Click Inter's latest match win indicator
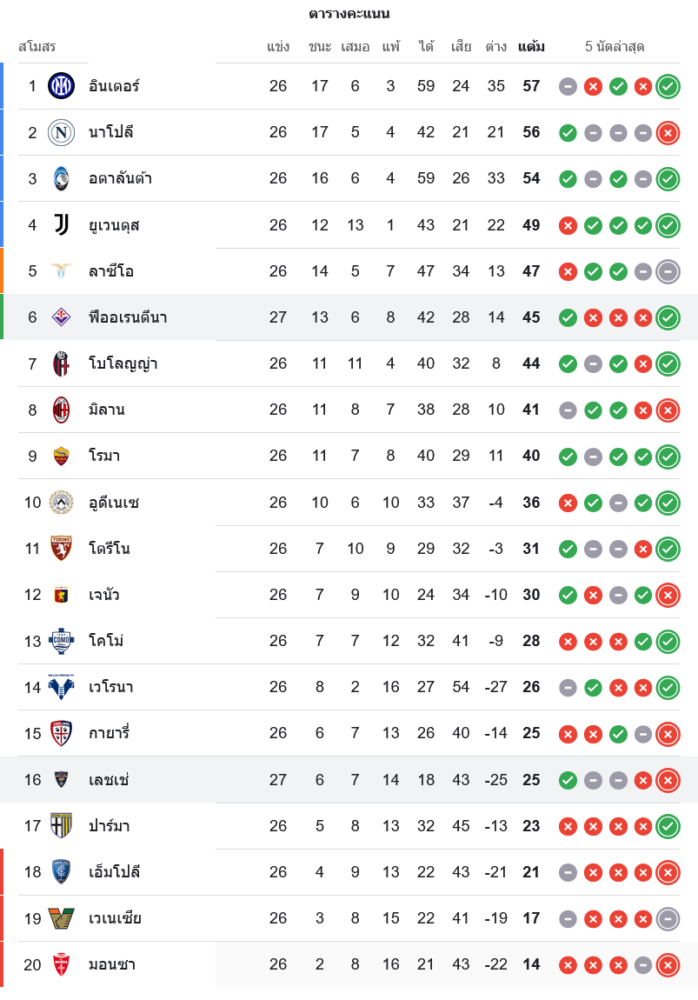Viewport: 698px width, 1000px height. tap(668, 86)
